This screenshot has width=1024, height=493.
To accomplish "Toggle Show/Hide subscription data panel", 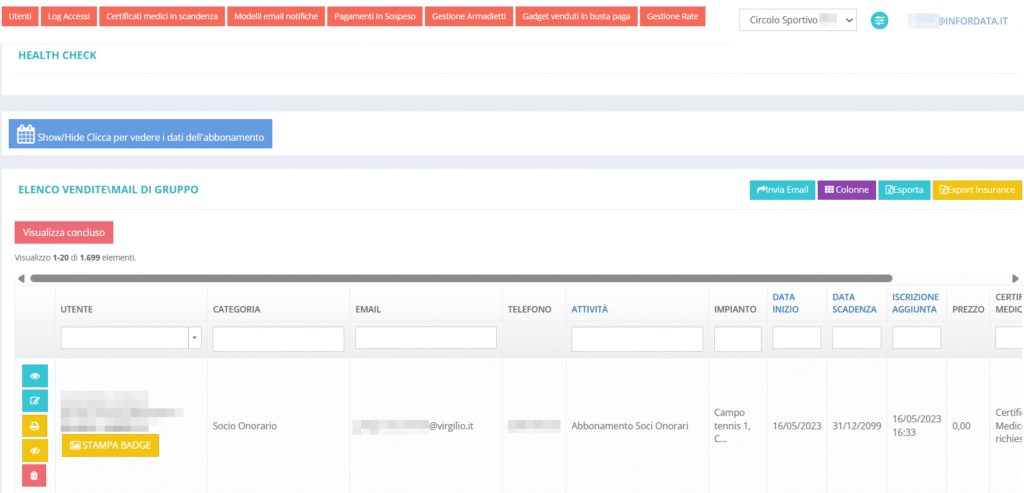I will coord(141,136).
